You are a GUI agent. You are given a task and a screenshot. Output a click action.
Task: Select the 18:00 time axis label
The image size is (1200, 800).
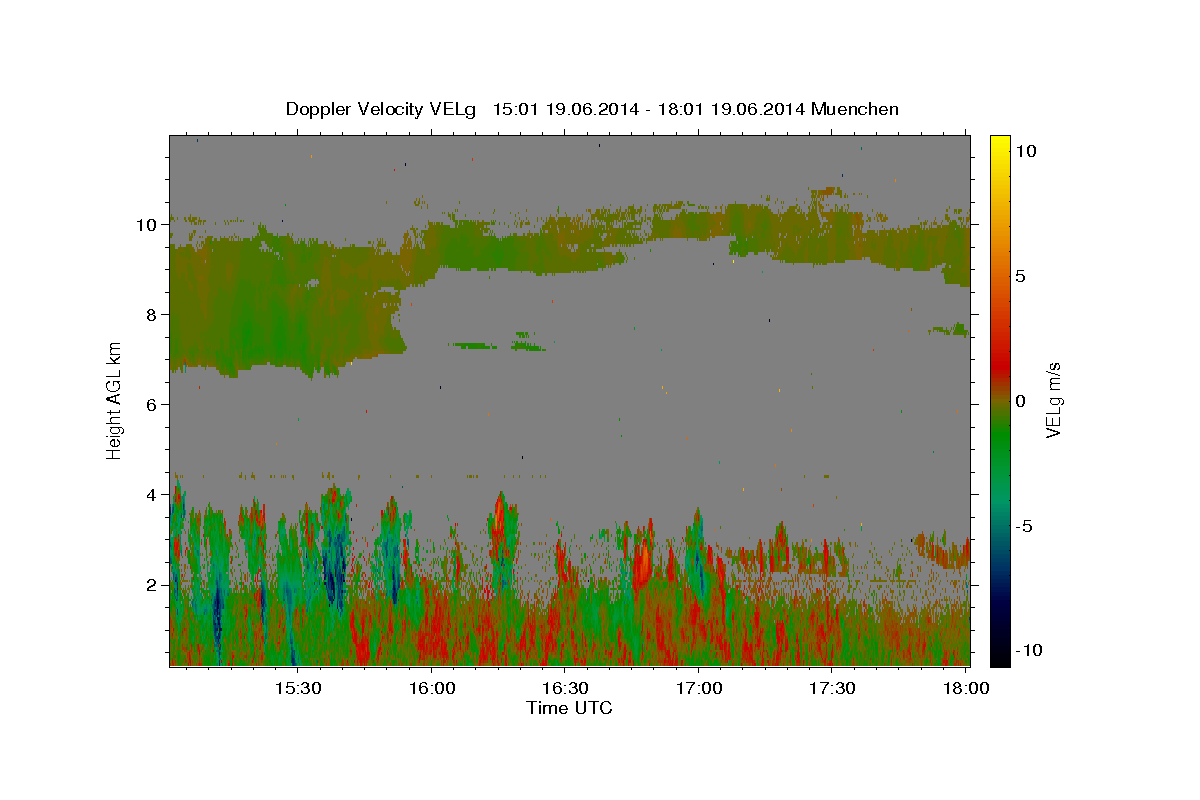[965, 689]
